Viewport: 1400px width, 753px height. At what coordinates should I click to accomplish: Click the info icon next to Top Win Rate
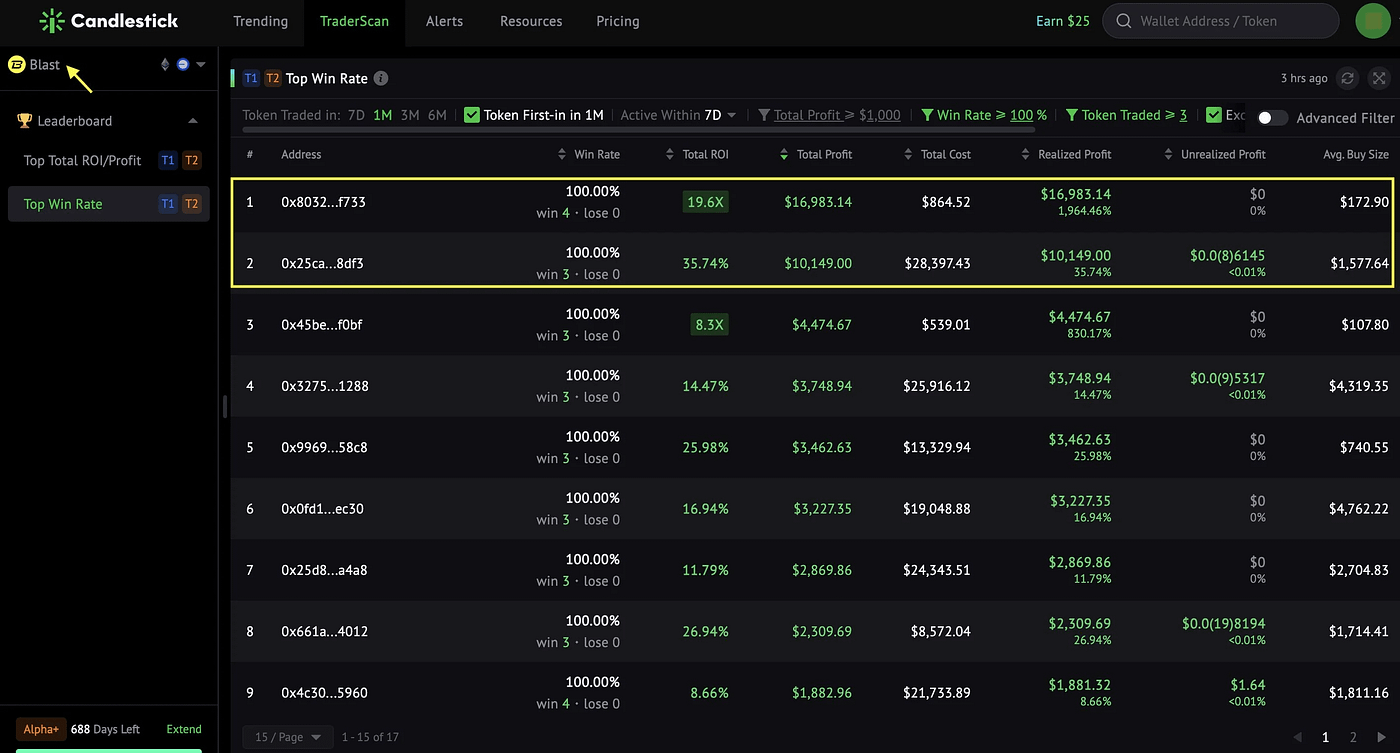tap(381, 78)
